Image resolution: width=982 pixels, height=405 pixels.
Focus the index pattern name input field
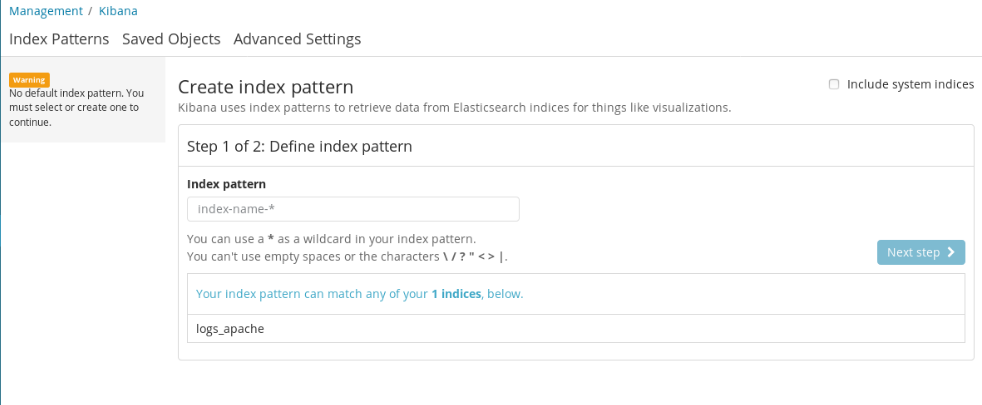point(353,209)
